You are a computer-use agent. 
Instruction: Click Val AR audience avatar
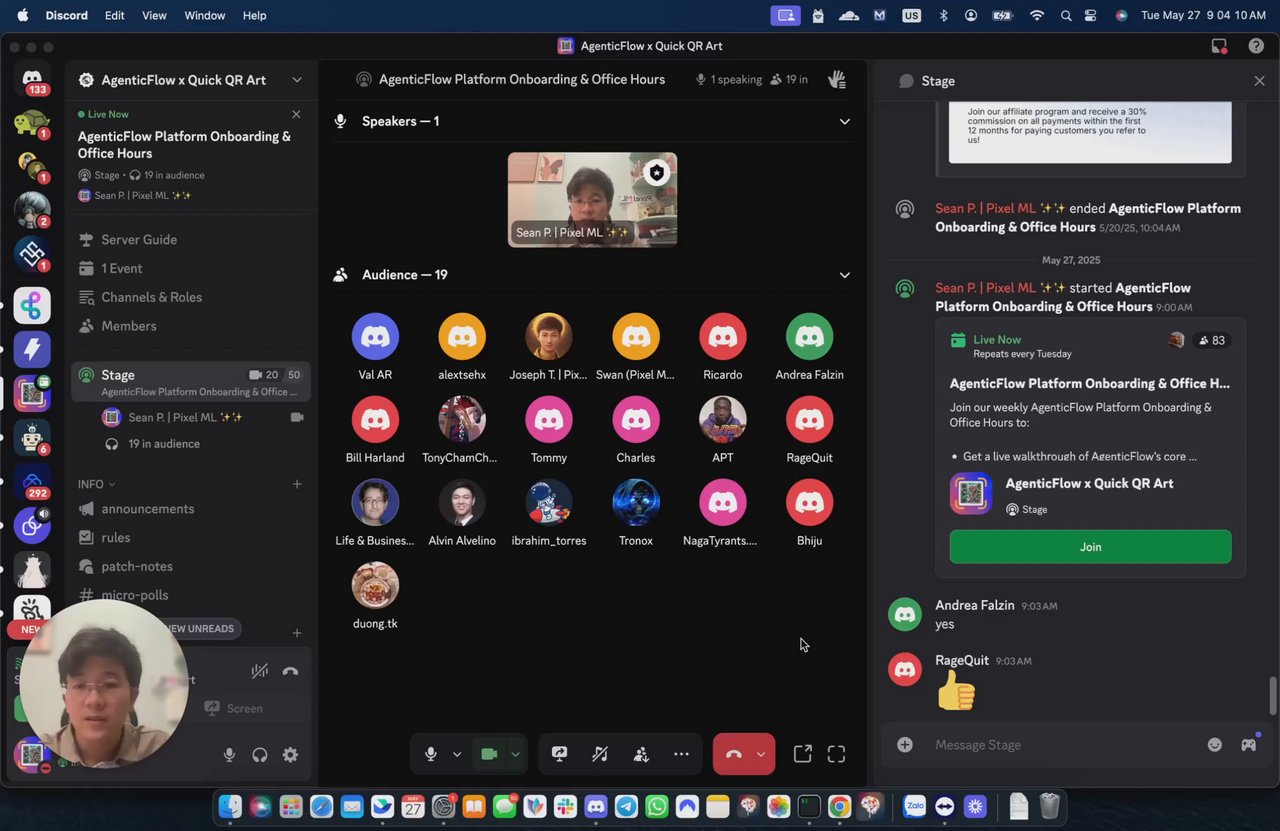(x=375, y=337)
